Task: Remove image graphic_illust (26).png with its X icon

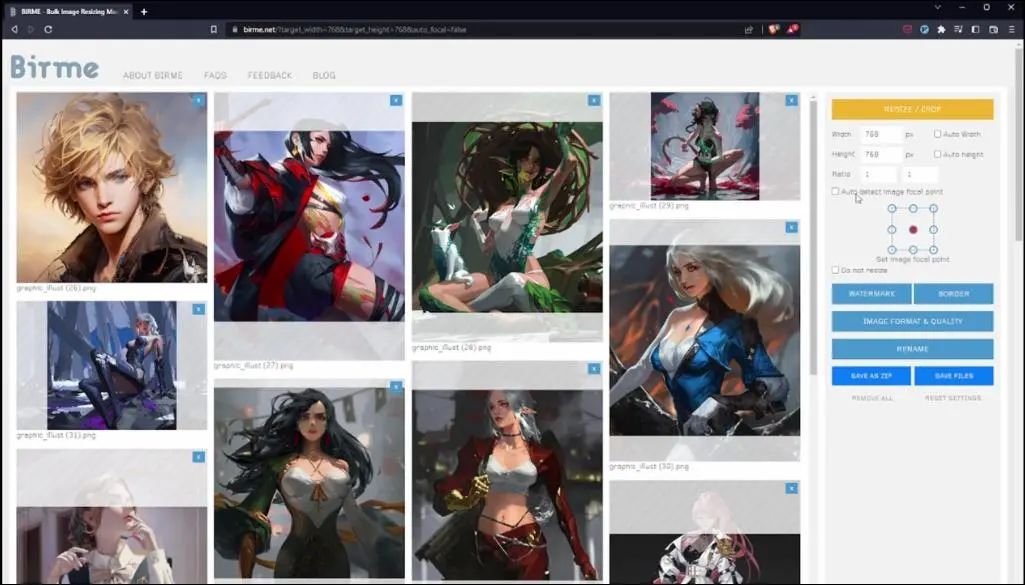Action: click(x=199, y=100)
